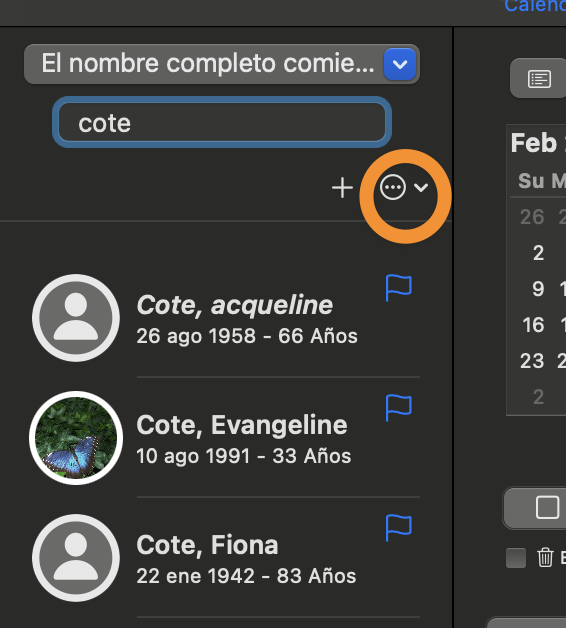This screenshot has width=566, height=628.
Task: Toggle the flag for Cote, Fiona
Action: coord(398,528)
